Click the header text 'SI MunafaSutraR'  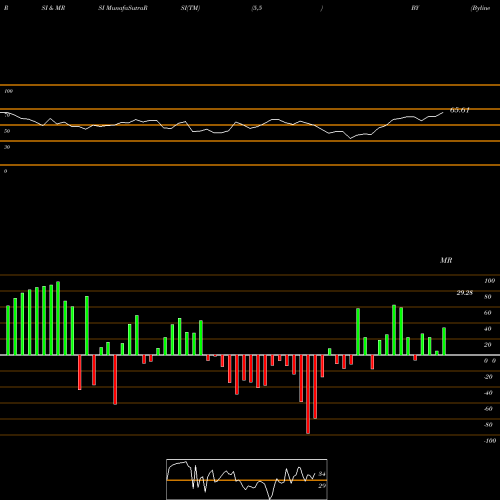point(123,8)
